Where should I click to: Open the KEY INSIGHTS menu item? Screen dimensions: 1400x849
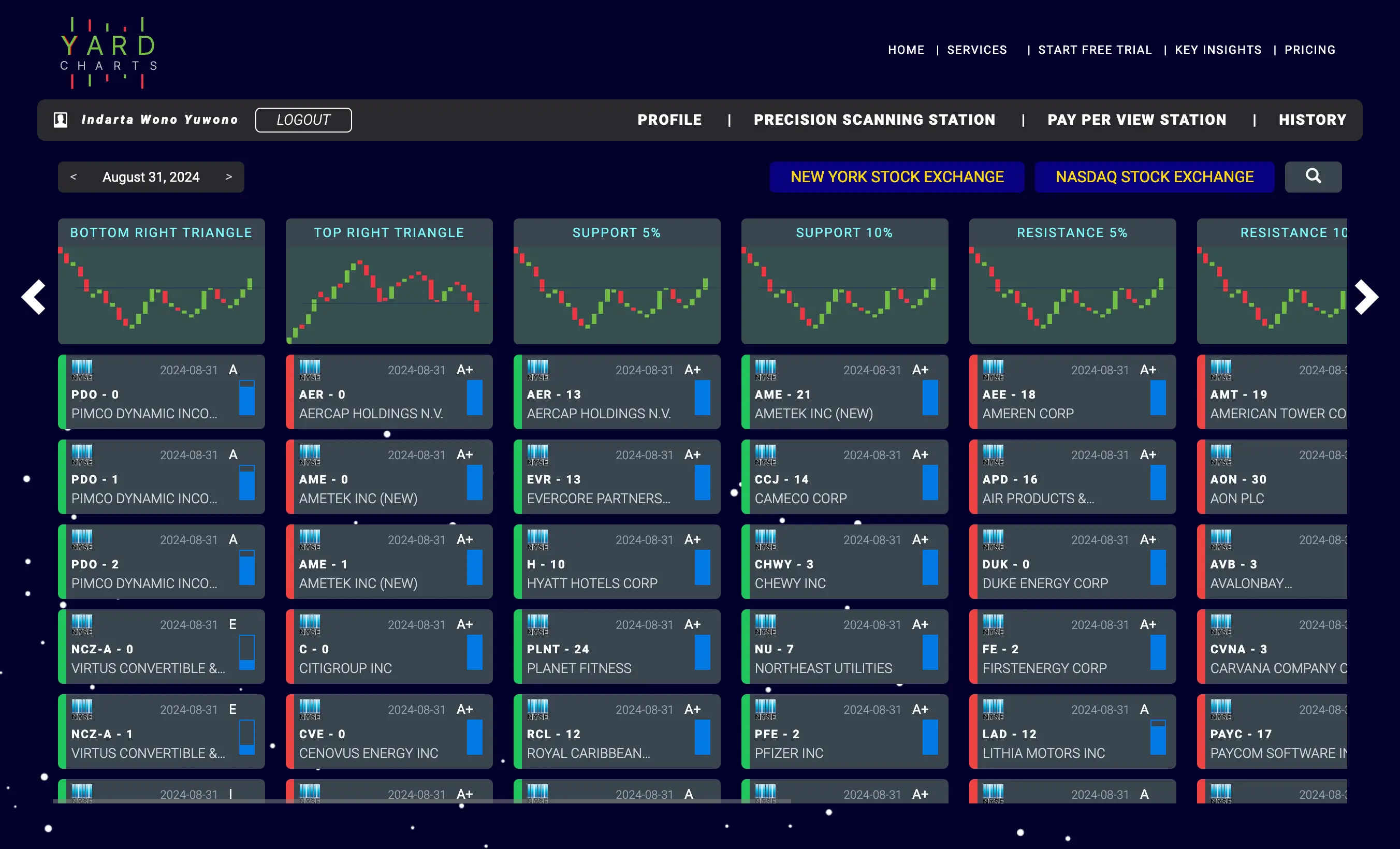1218,50
